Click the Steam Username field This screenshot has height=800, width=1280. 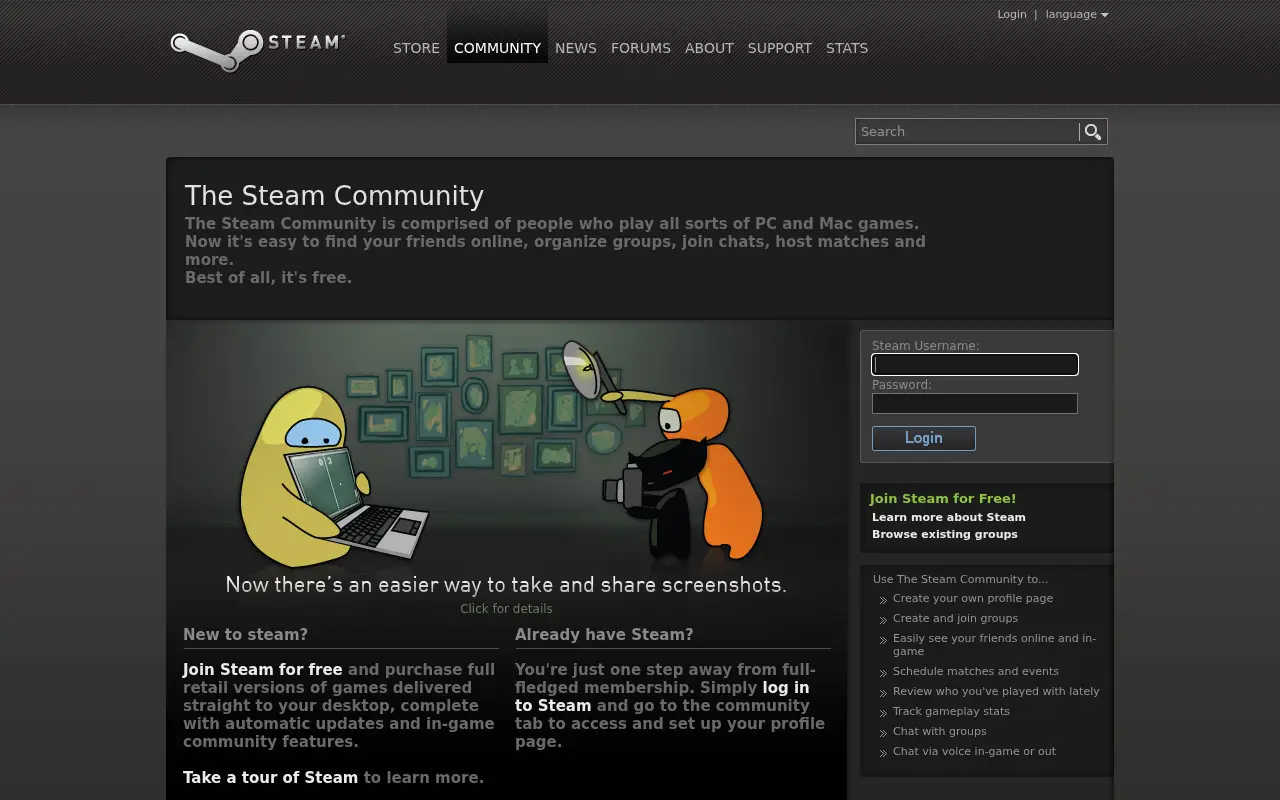coord(975,365)
